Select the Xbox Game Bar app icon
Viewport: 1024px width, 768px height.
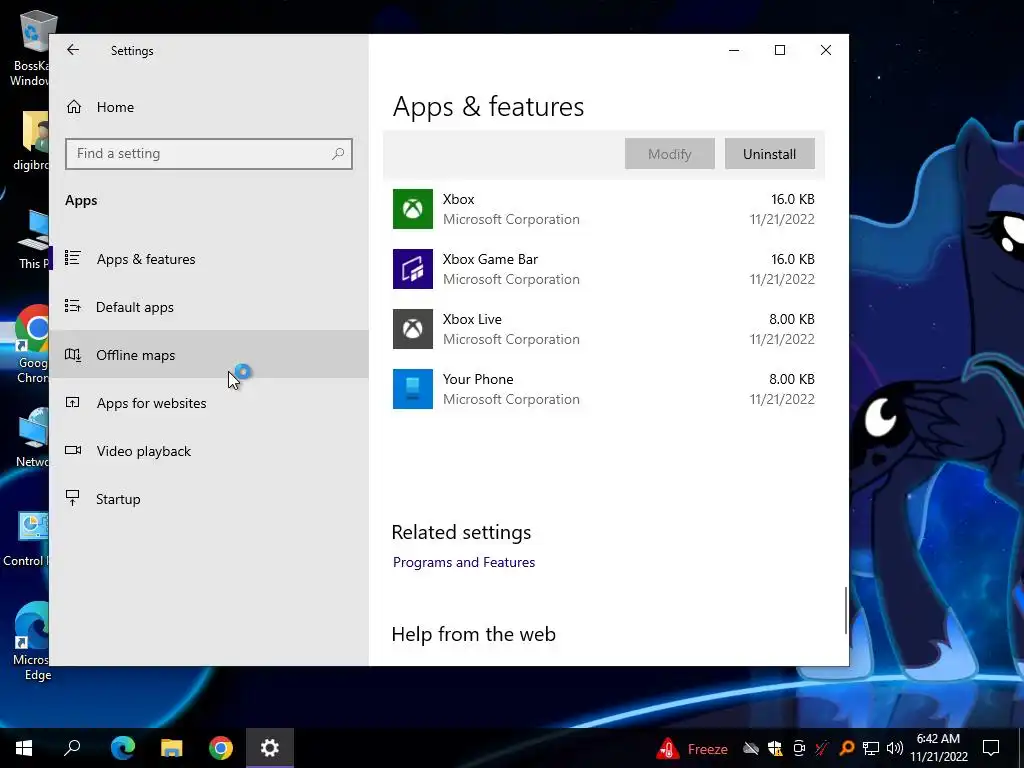point(413,269)
